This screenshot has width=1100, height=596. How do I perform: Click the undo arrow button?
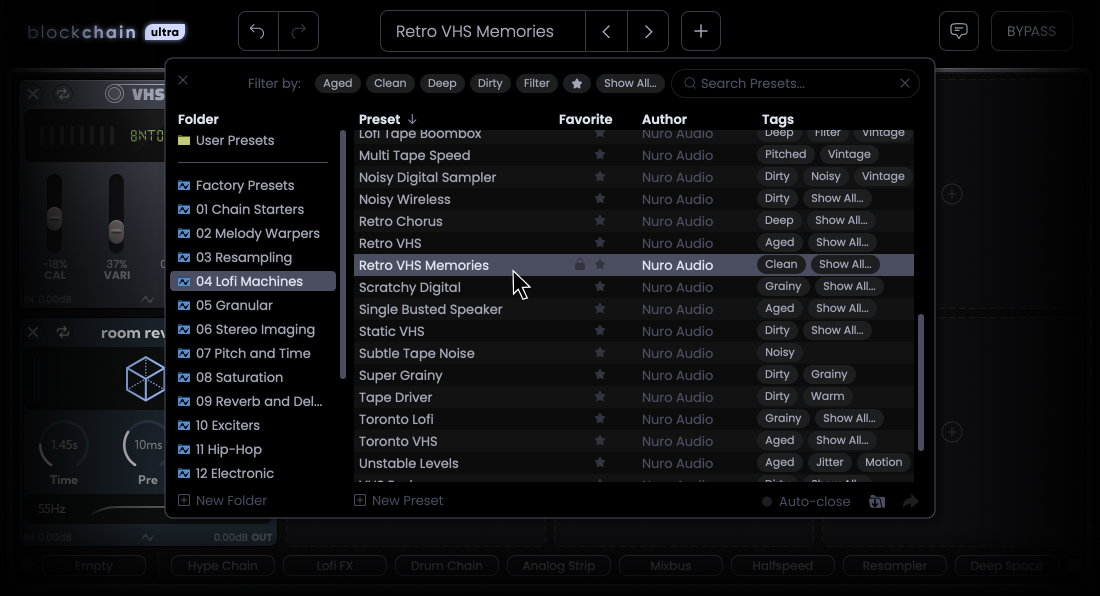point(257,32)
